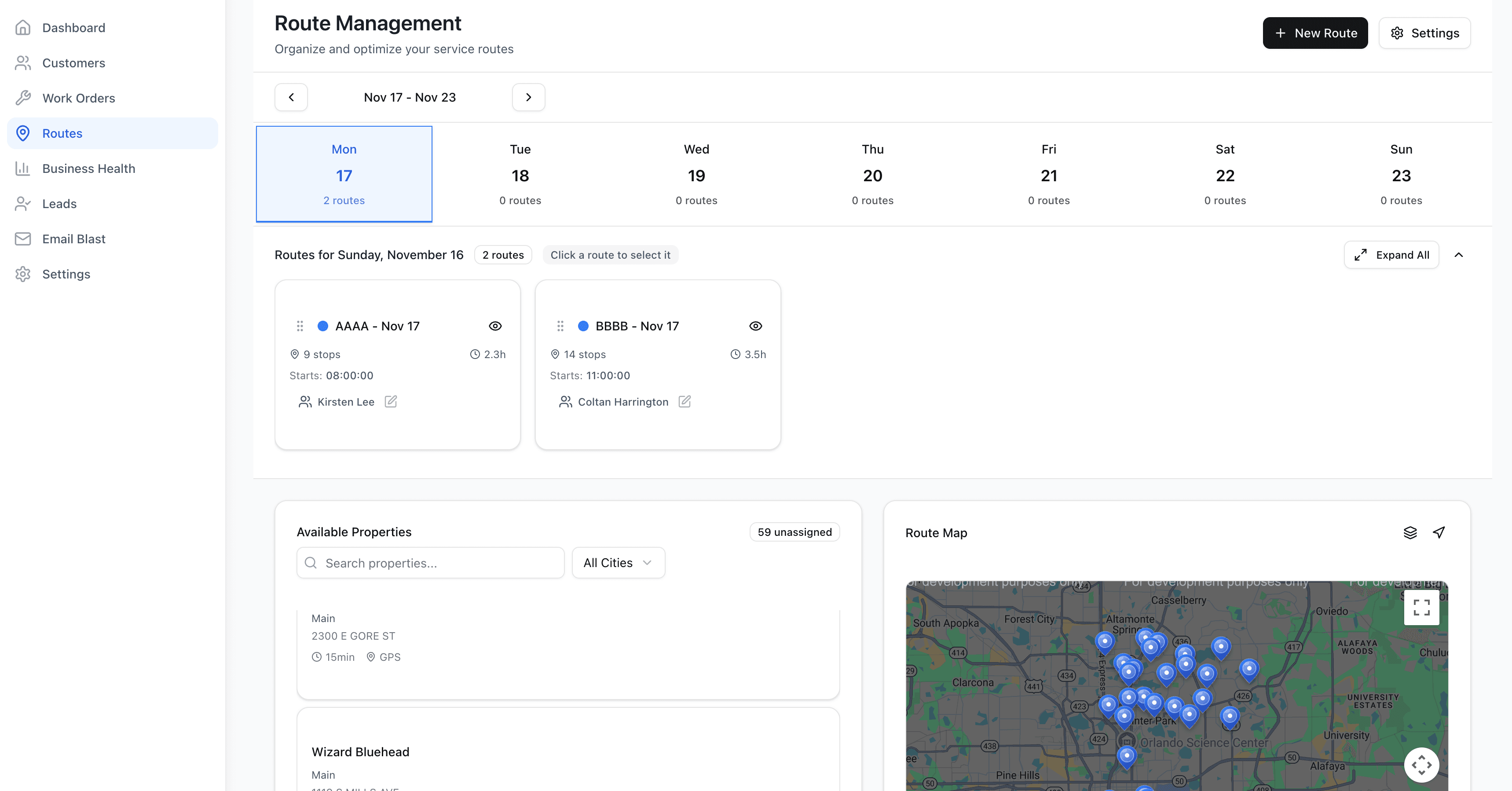Go to the previous week with left arrow

[x=291, y=97]
